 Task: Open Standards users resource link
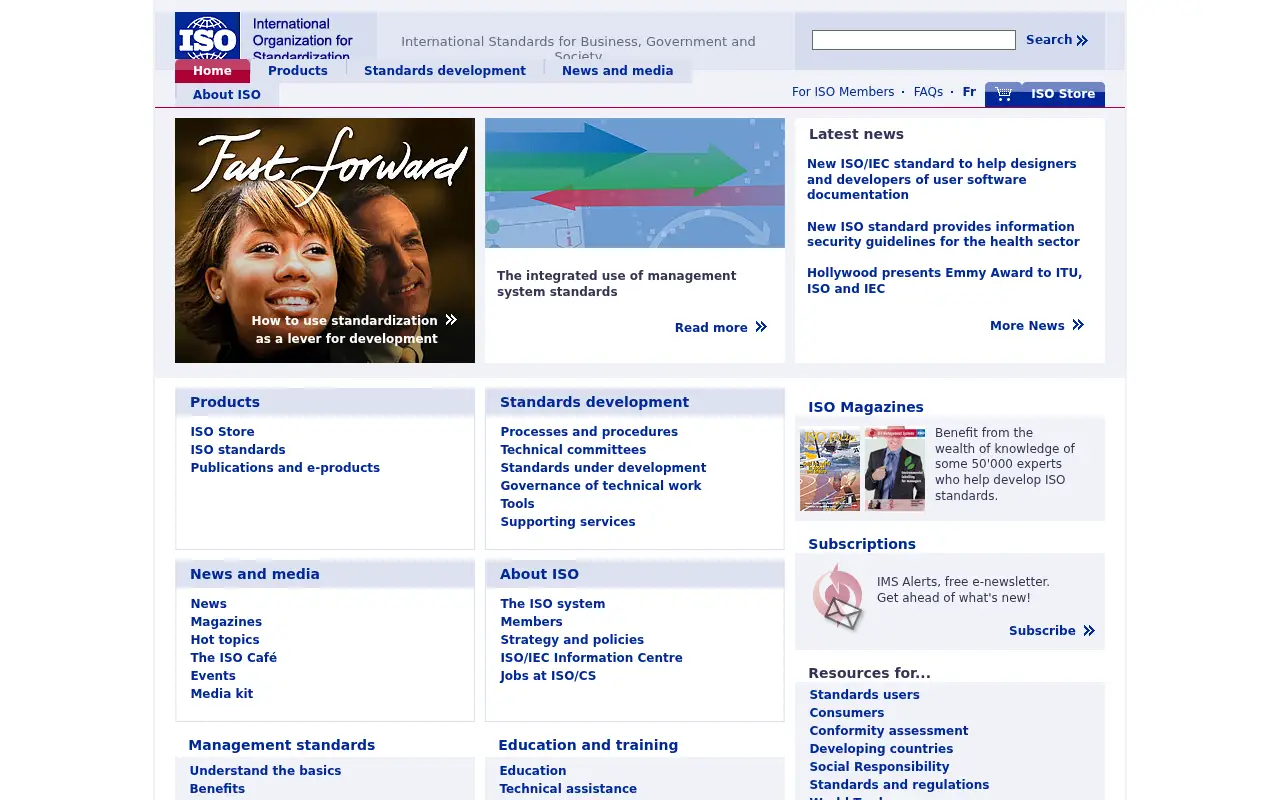(865, 695)
